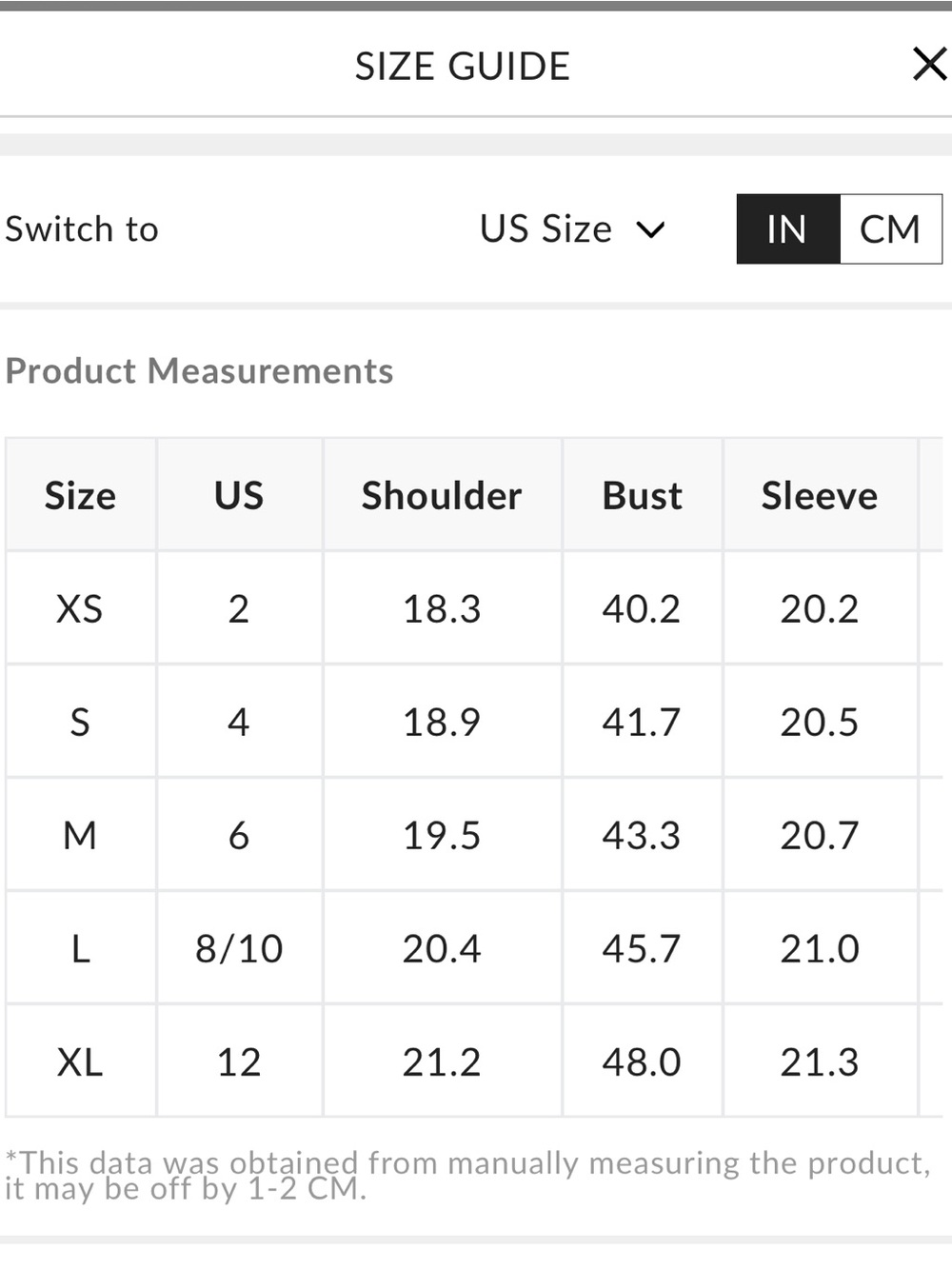
Task: Select the IN unit toggle
Action: click(788, 229)
